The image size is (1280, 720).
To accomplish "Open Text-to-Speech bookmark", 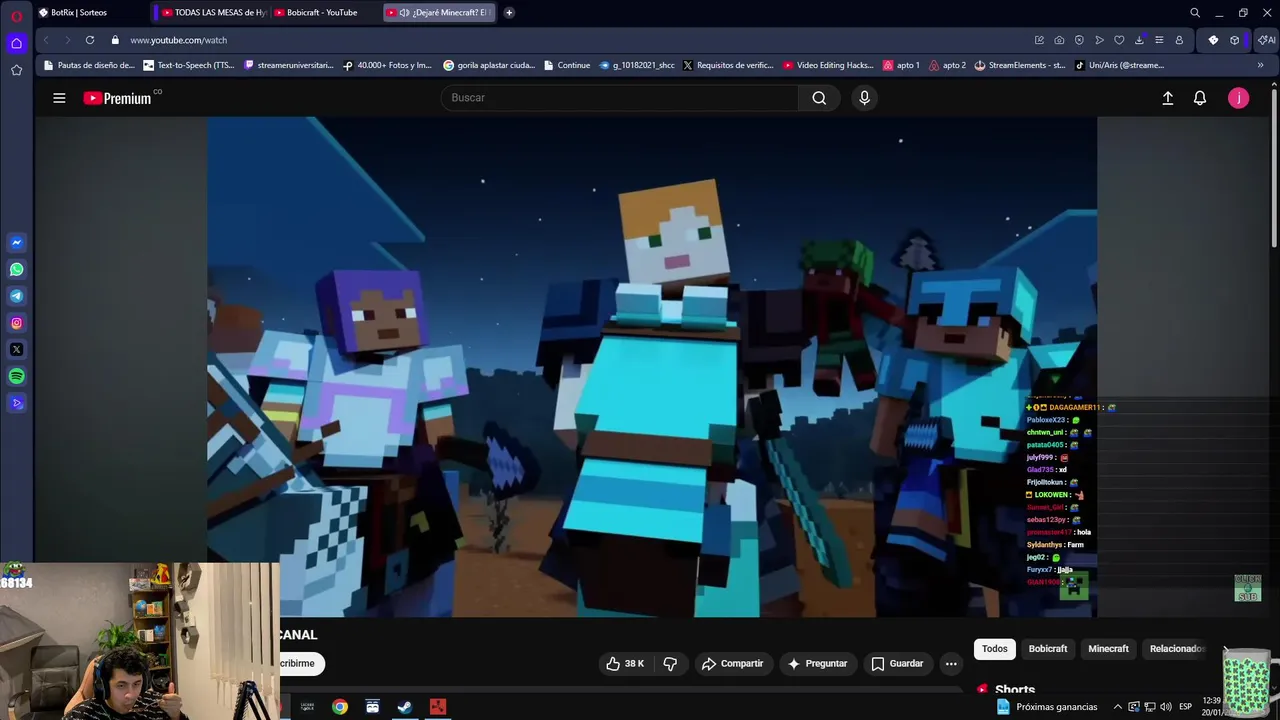I will click(x=189, y=65).
